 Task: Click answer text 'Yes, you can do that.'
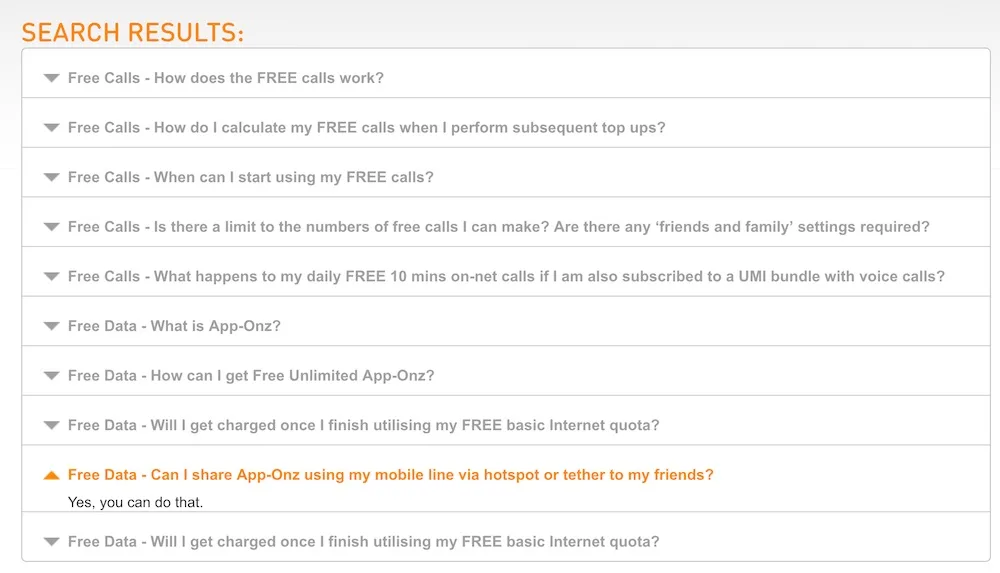[135, 503]
